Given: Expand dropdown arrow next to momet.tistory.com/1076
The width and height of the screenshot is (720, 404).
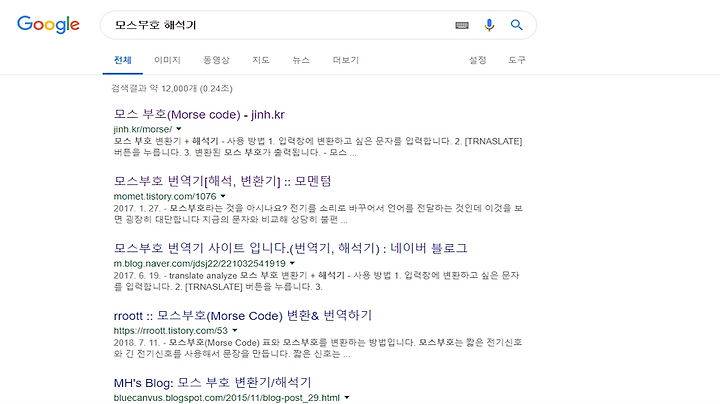Looking at the screenshot, I should pyautogui.click(x=223, y=196).
